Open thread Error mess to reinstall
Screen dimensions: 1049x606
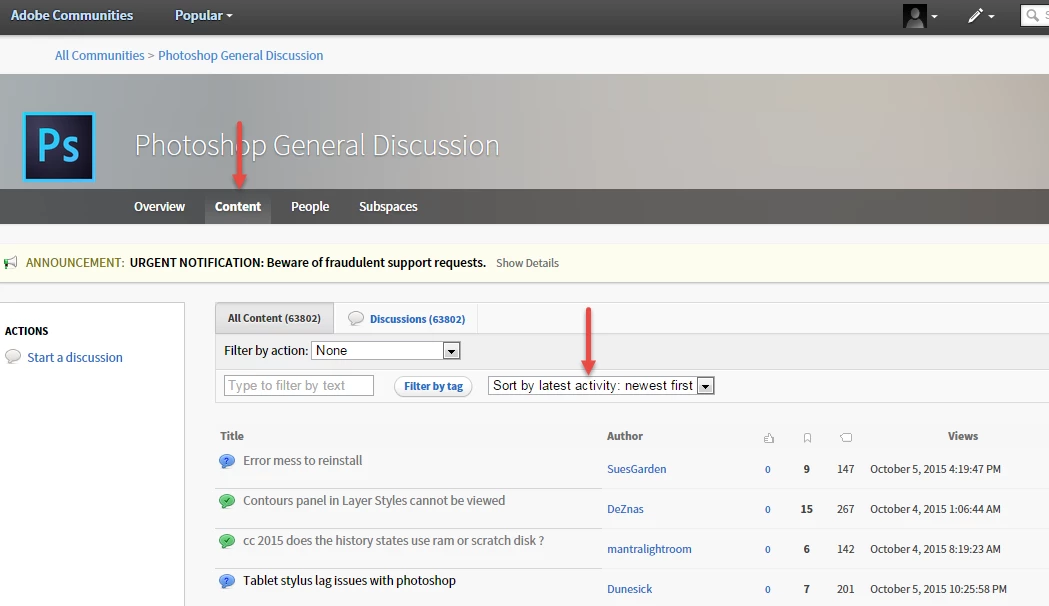tap(302, 460)
